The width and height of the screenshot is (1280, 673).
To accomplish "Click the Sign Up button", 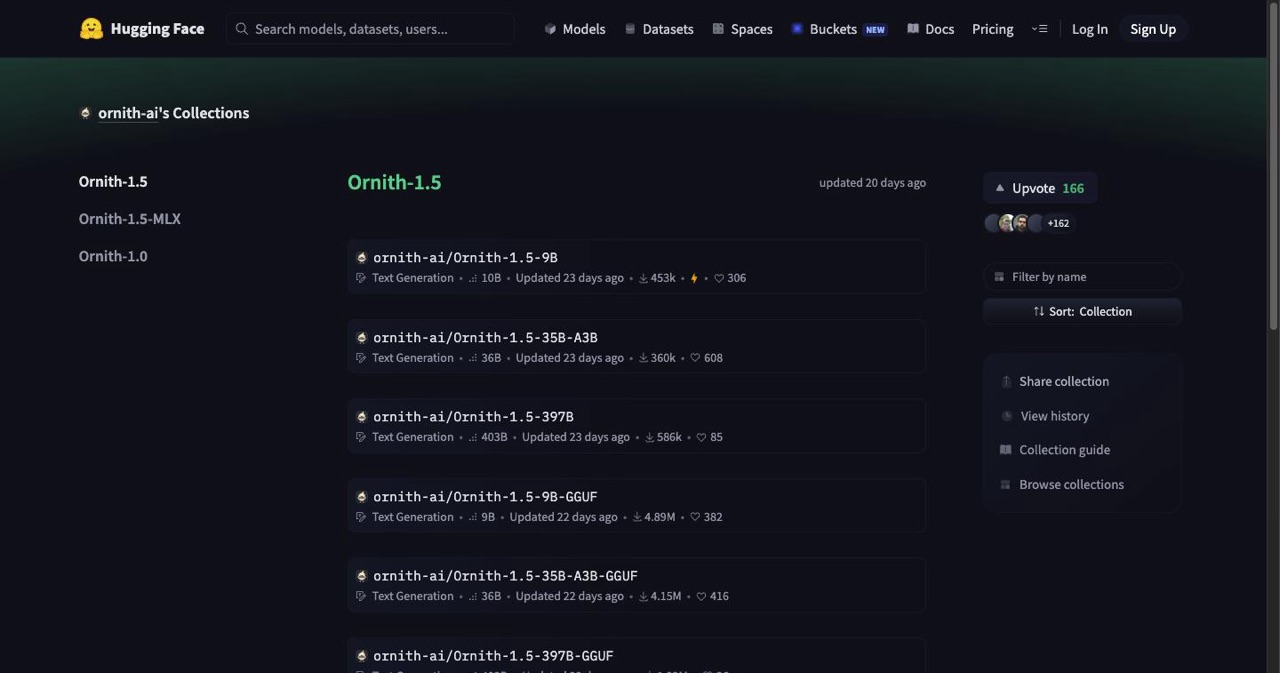I will 1153,29.
